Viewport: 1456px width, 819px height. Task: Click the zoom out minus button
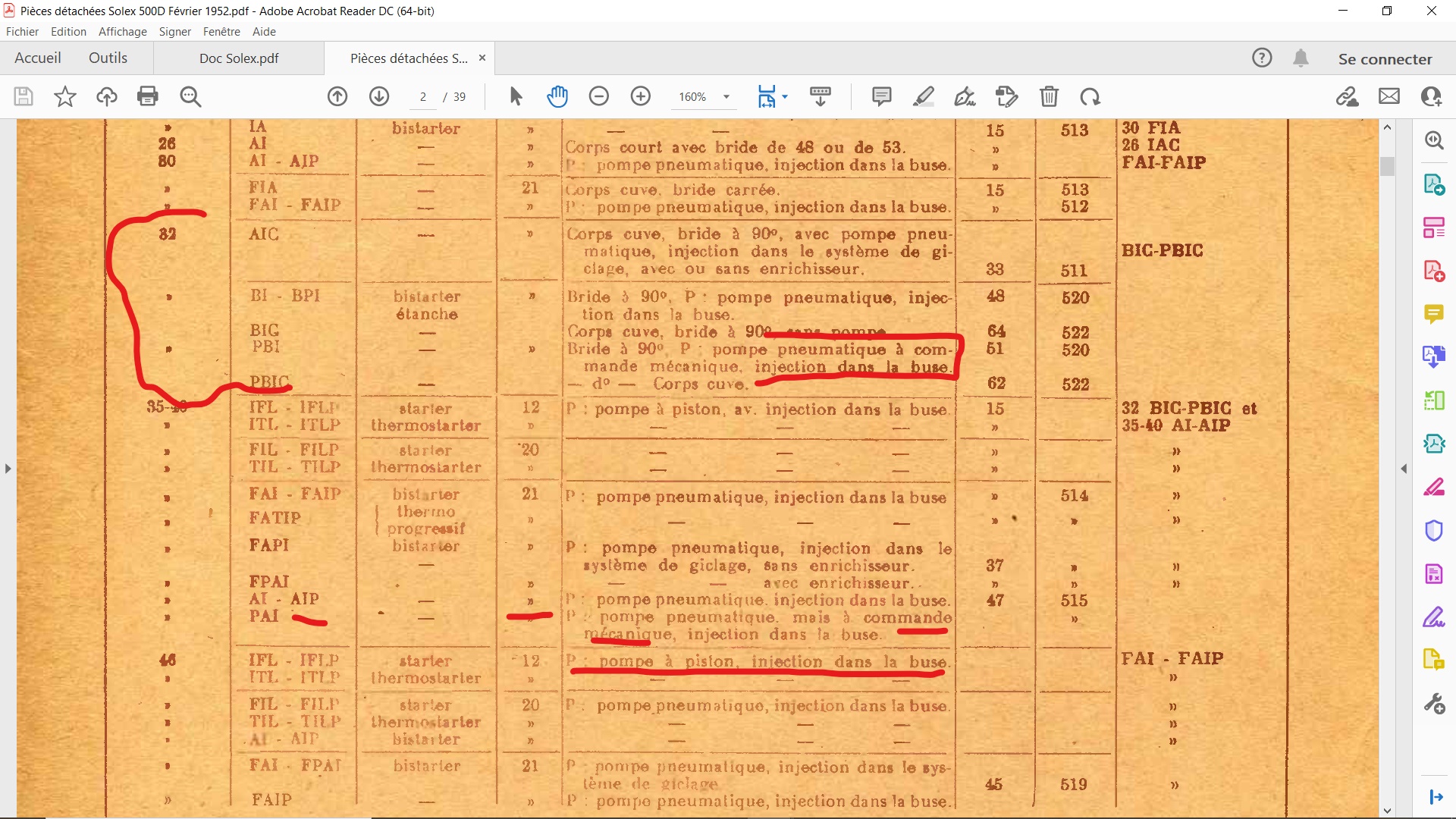[x=599, y=96]
